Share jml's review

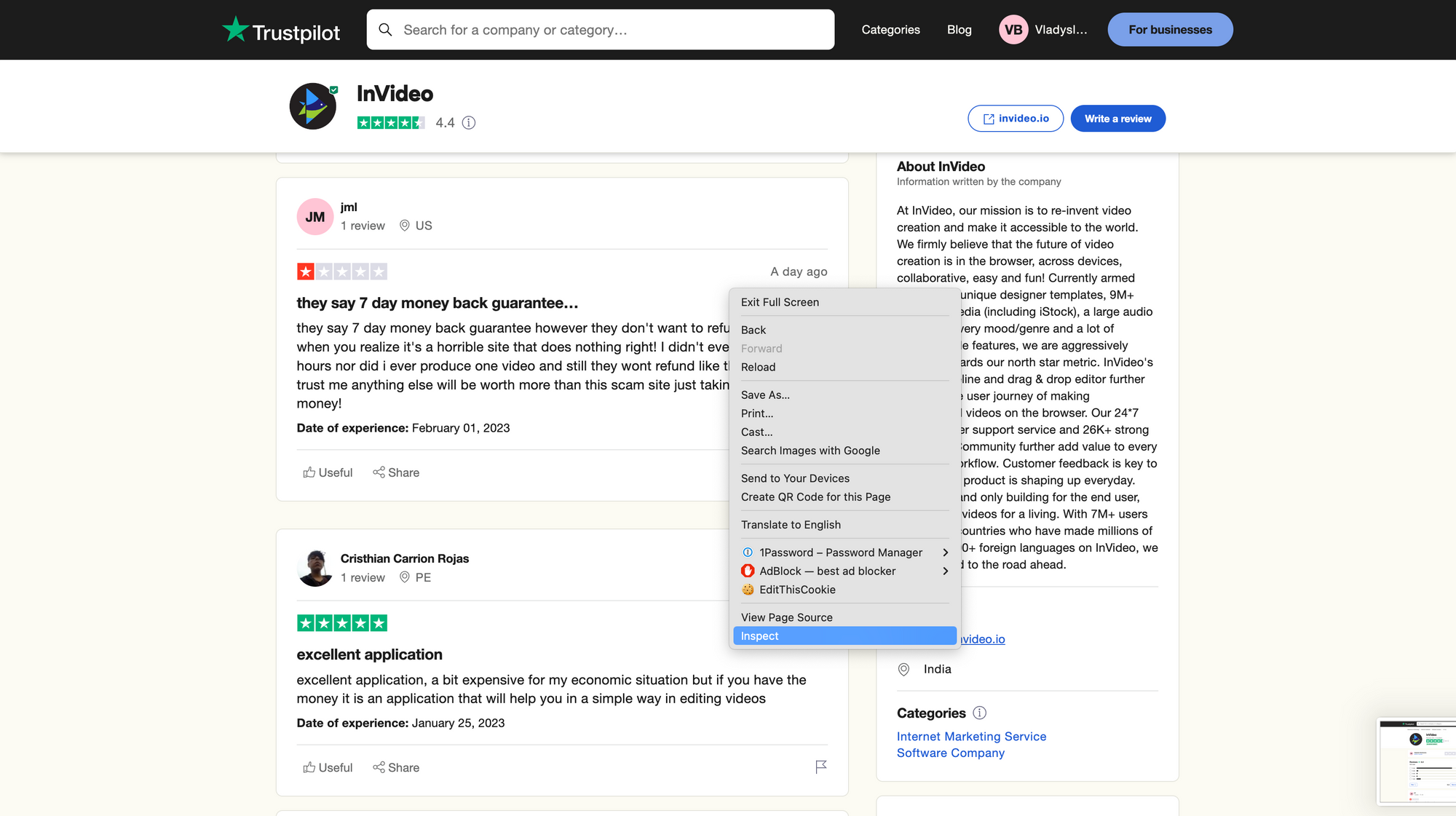coord(396,472)
